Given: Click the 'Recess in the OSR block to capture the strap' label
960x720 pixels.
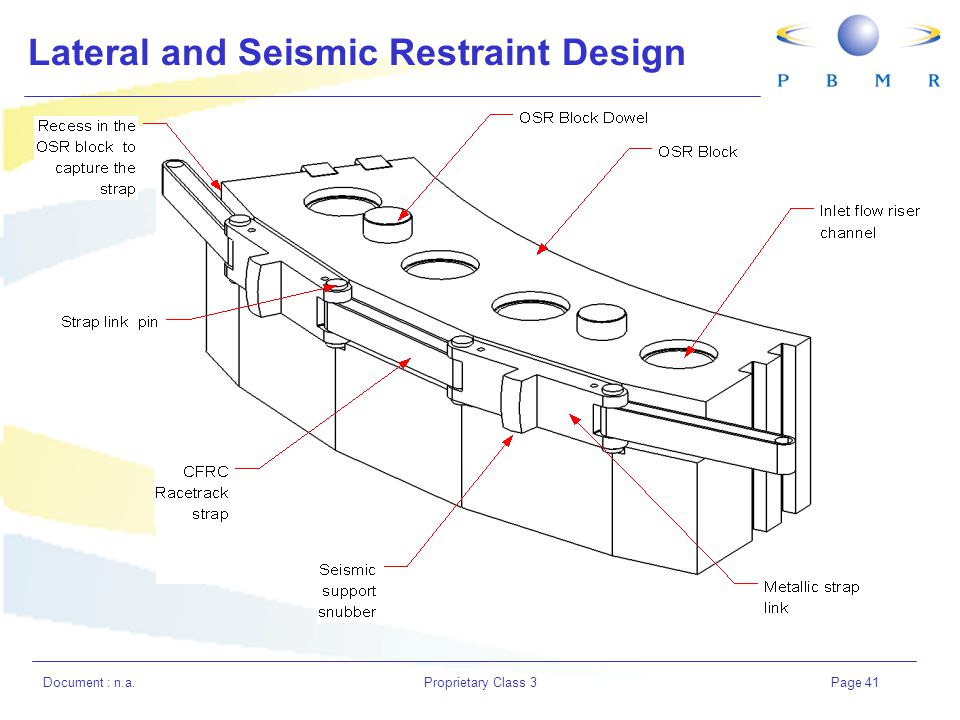Looking at the screenshot, I should pos(86,157).
